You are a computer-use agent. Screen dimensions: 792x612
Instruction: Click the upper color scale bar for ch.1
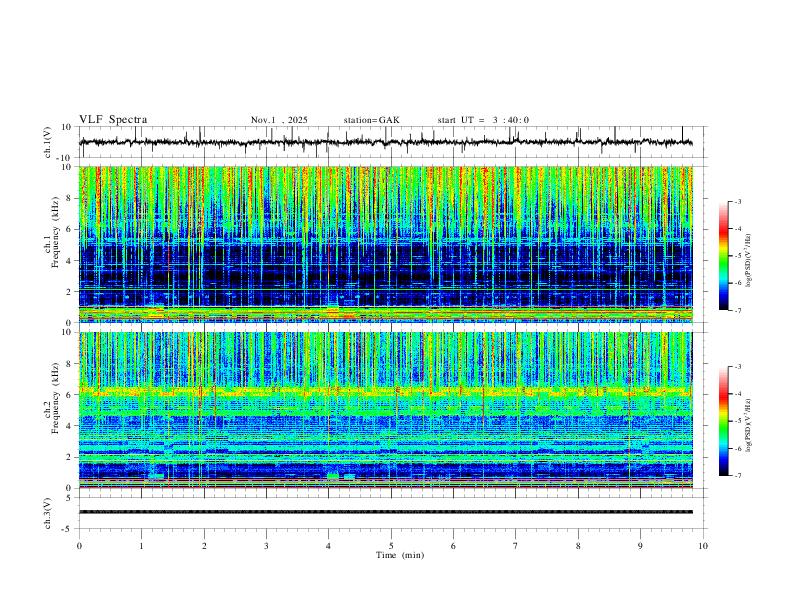coord(724,256)
